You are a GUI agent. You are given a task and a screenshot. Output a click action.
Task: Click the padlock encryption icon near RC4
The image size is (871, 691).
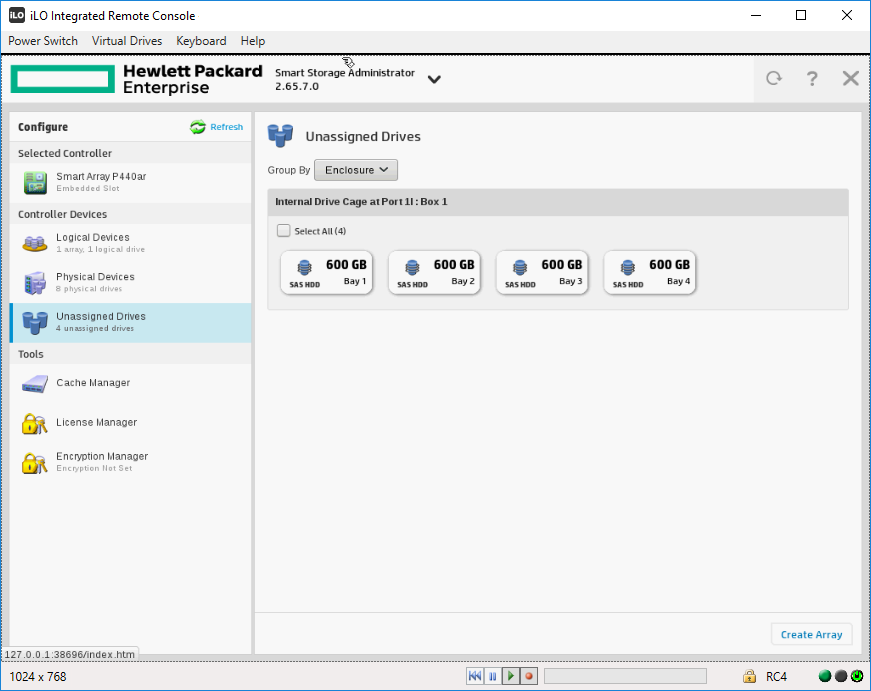[749, 676]
